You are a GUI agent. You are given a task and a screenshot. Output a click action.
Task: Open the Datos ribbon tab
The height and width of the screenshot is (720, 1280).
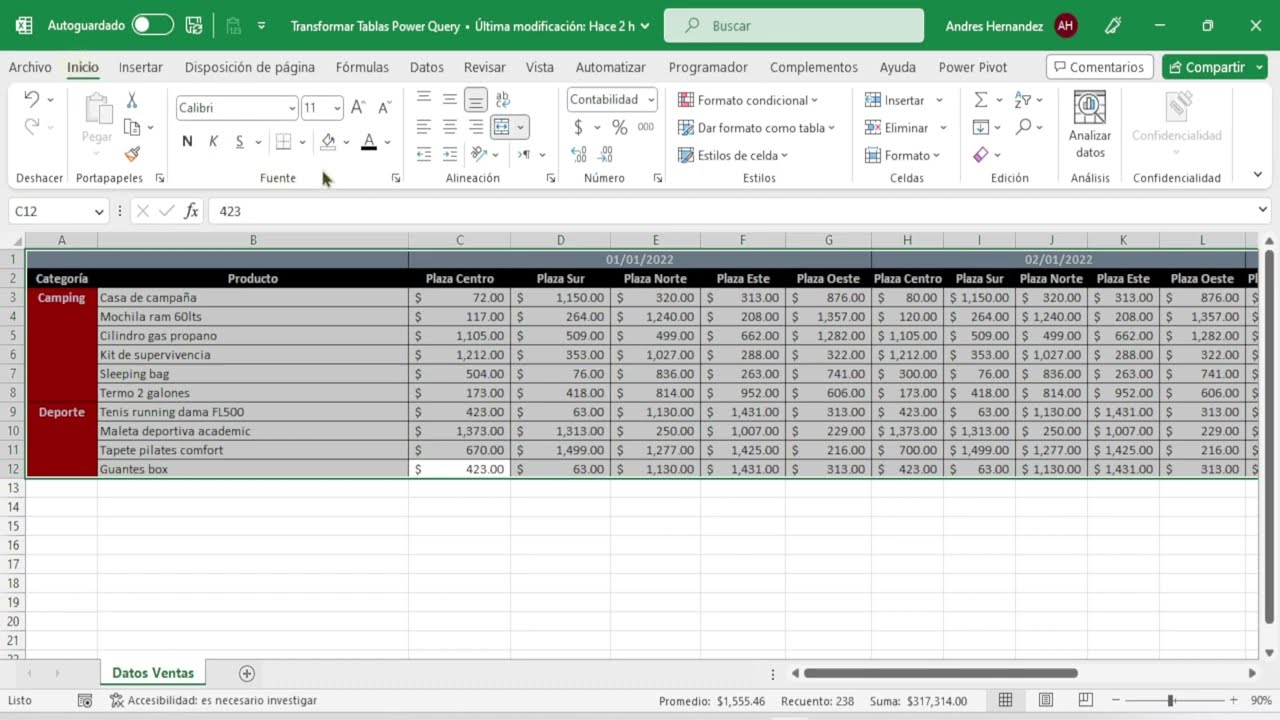click(x=426, y=67)
